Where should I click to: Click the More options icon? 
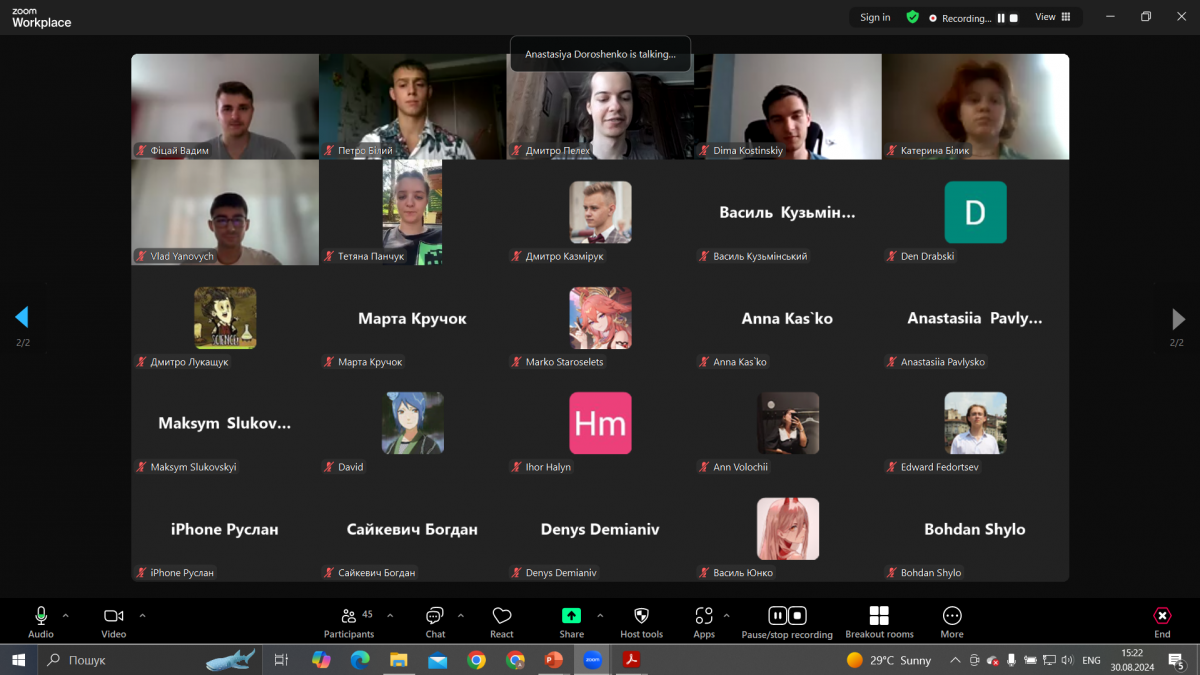pyautogui.click(x=952, y=621)
